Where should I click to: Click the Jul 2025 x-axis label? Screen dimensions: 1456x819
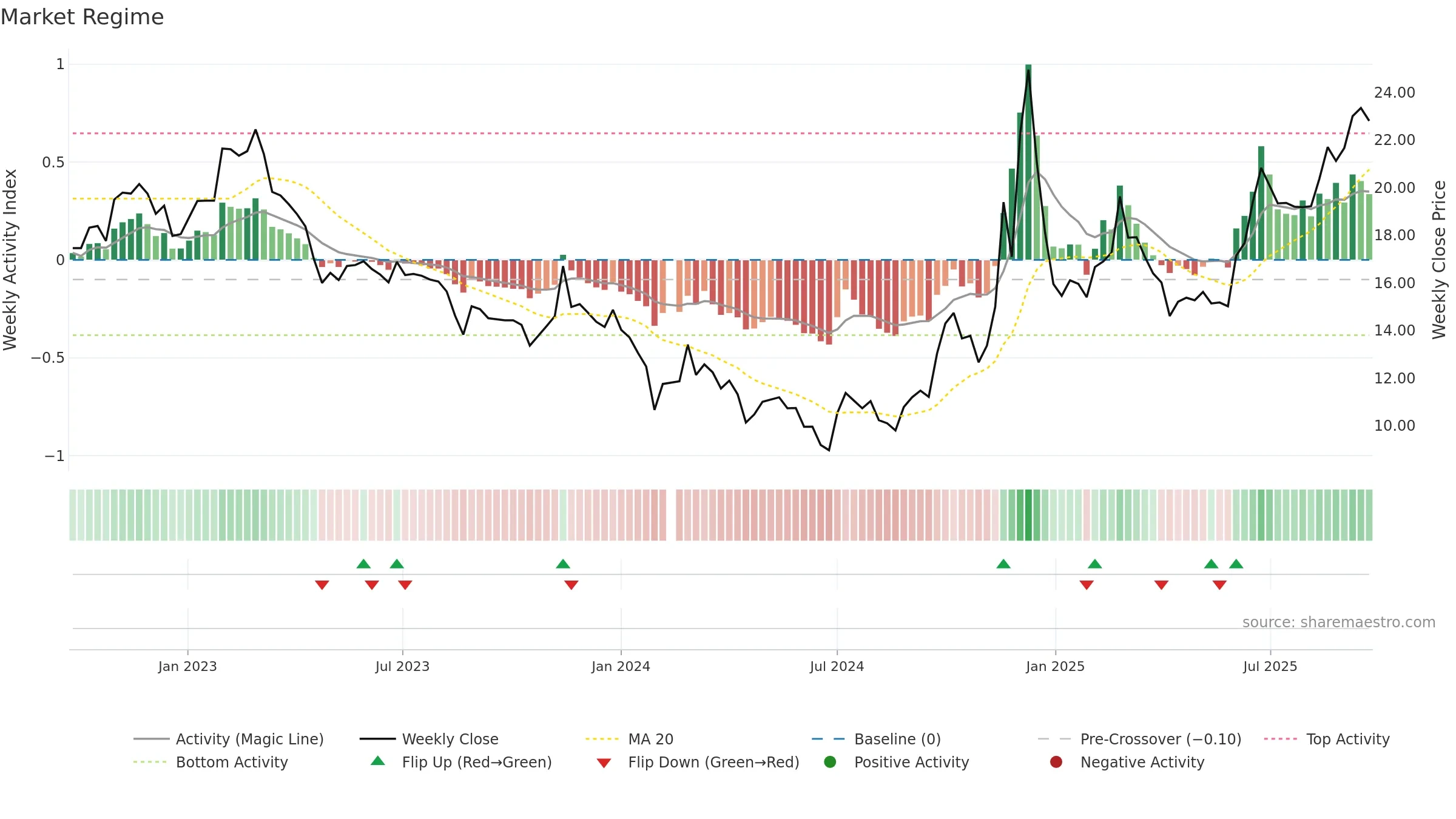click(1270, 666)
